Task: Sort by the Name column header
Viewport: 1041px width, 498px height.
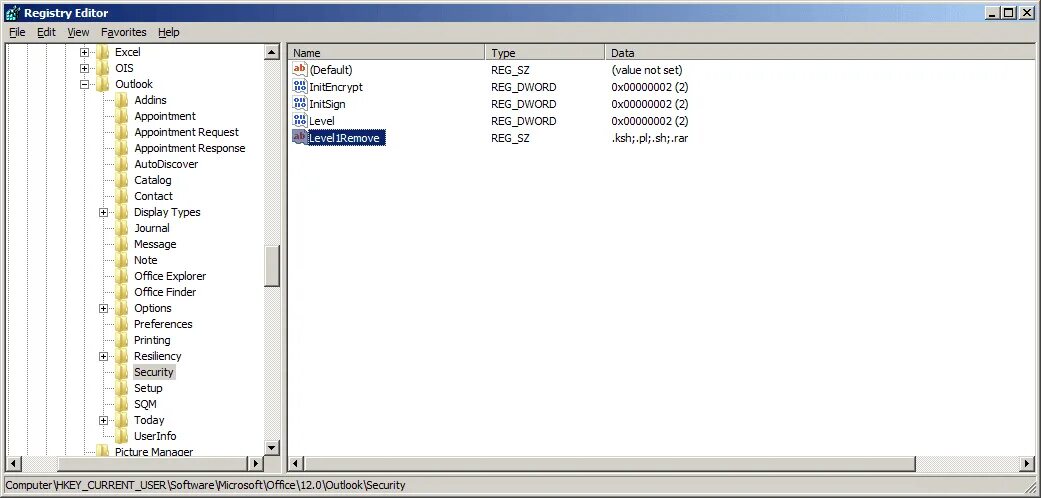Action: pyautogui.click(x=386, y=53)
